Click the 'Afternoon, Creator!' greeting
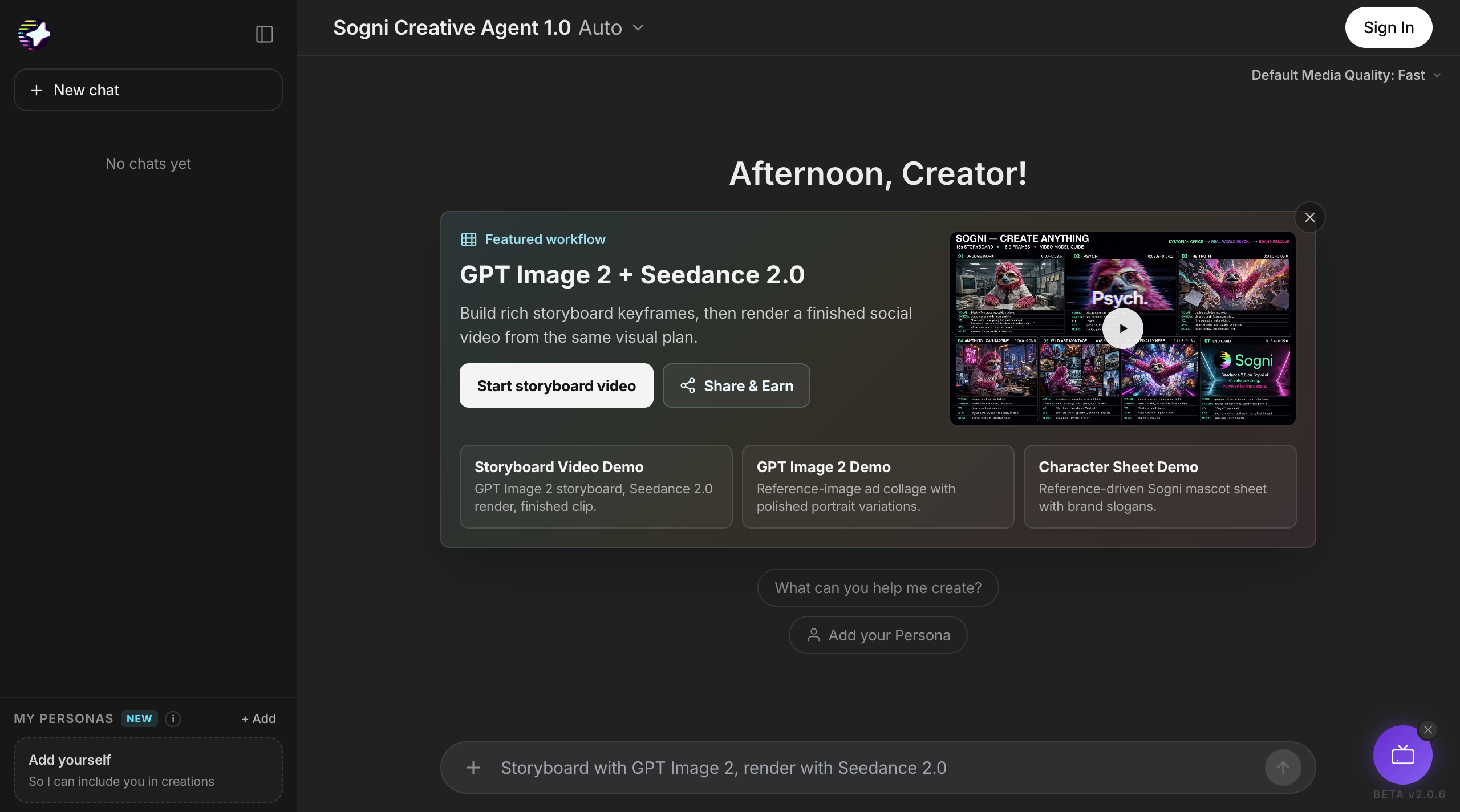Image resolution: width=1460 pixels, height=812 pixels. [x=878, y=173]
